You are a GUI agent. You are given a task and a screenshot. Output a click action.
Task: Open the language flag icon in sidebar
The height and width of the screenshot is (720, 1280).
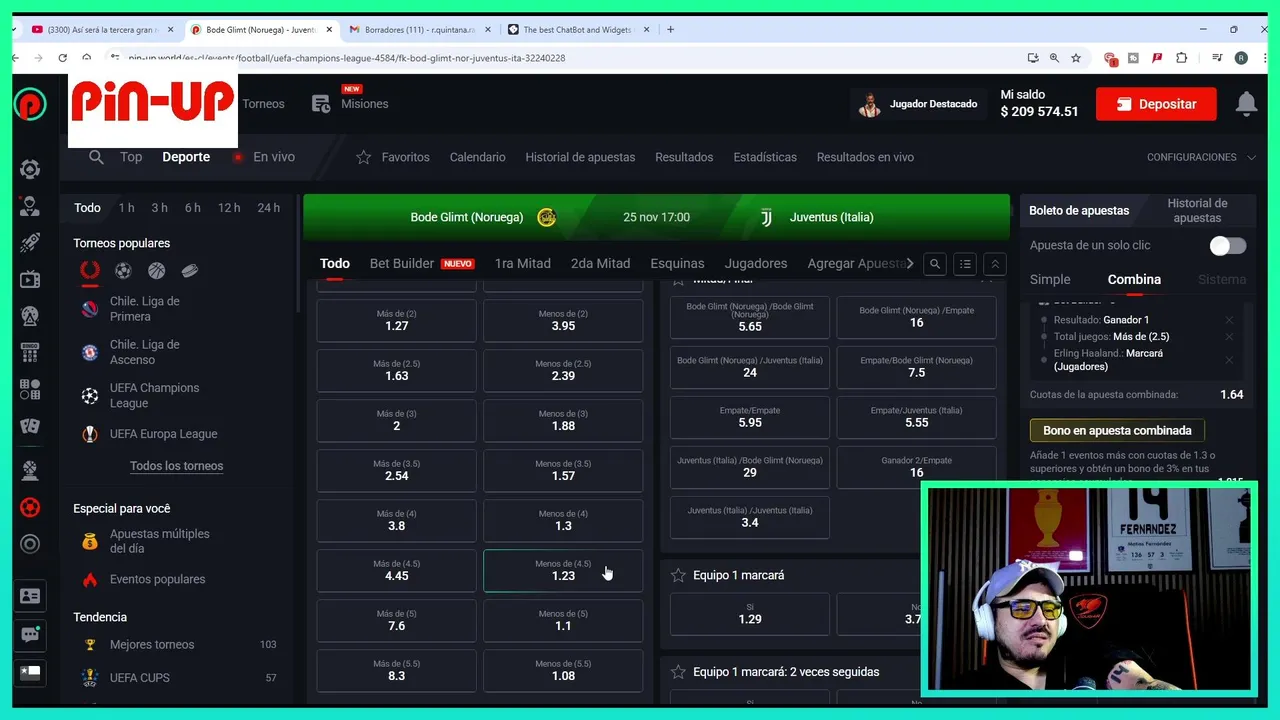tap(30, 672)
